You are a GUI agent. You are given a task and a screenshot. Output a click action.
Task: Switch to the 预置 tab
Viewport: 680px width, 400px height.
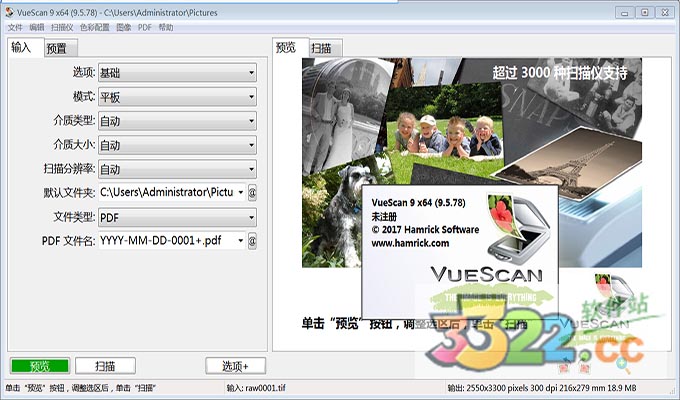coord(61,48)
